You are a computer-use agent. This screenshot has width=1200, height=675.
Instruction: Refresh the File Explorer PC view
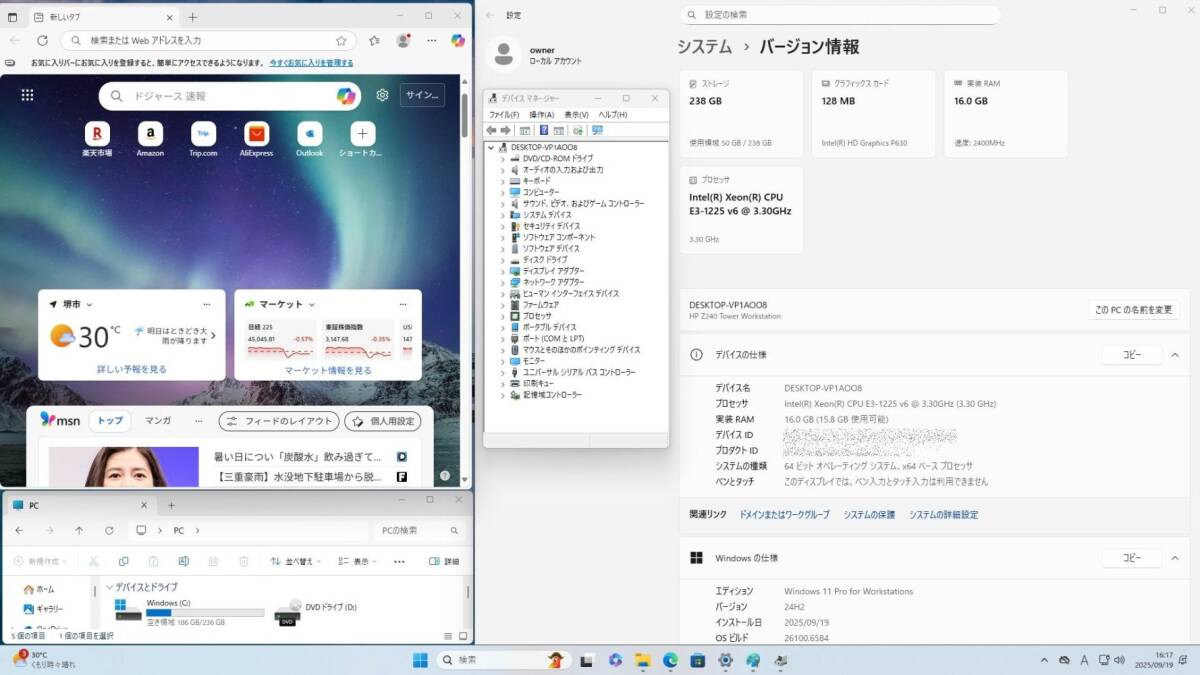tap(109, 530)
